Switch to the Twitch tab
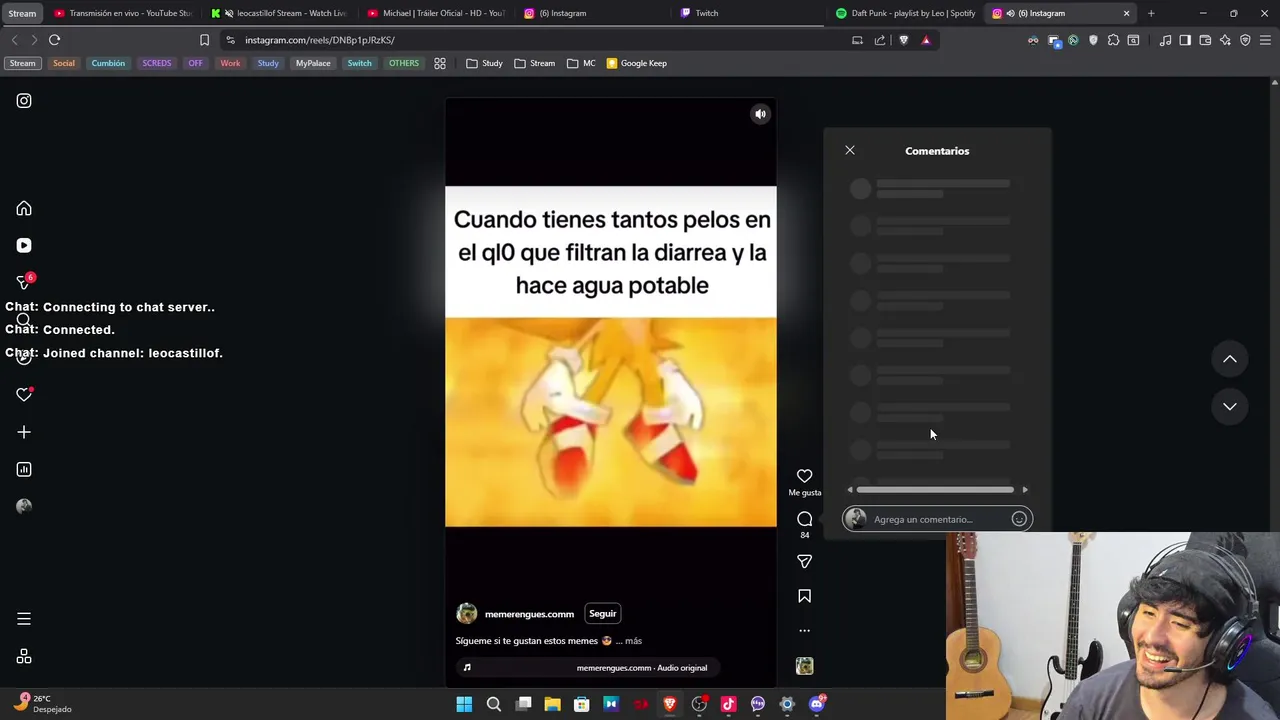This screenshot has height=720, width=1280. [x=750, y=13]
